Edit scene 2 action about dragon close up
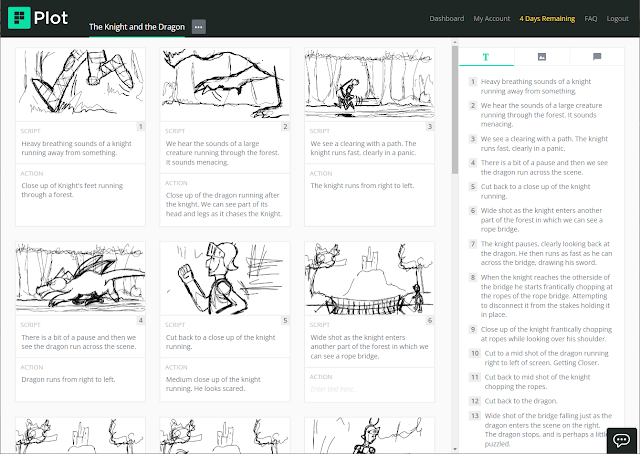Viewport: 640px width, 454px height. tap(225, 205)
